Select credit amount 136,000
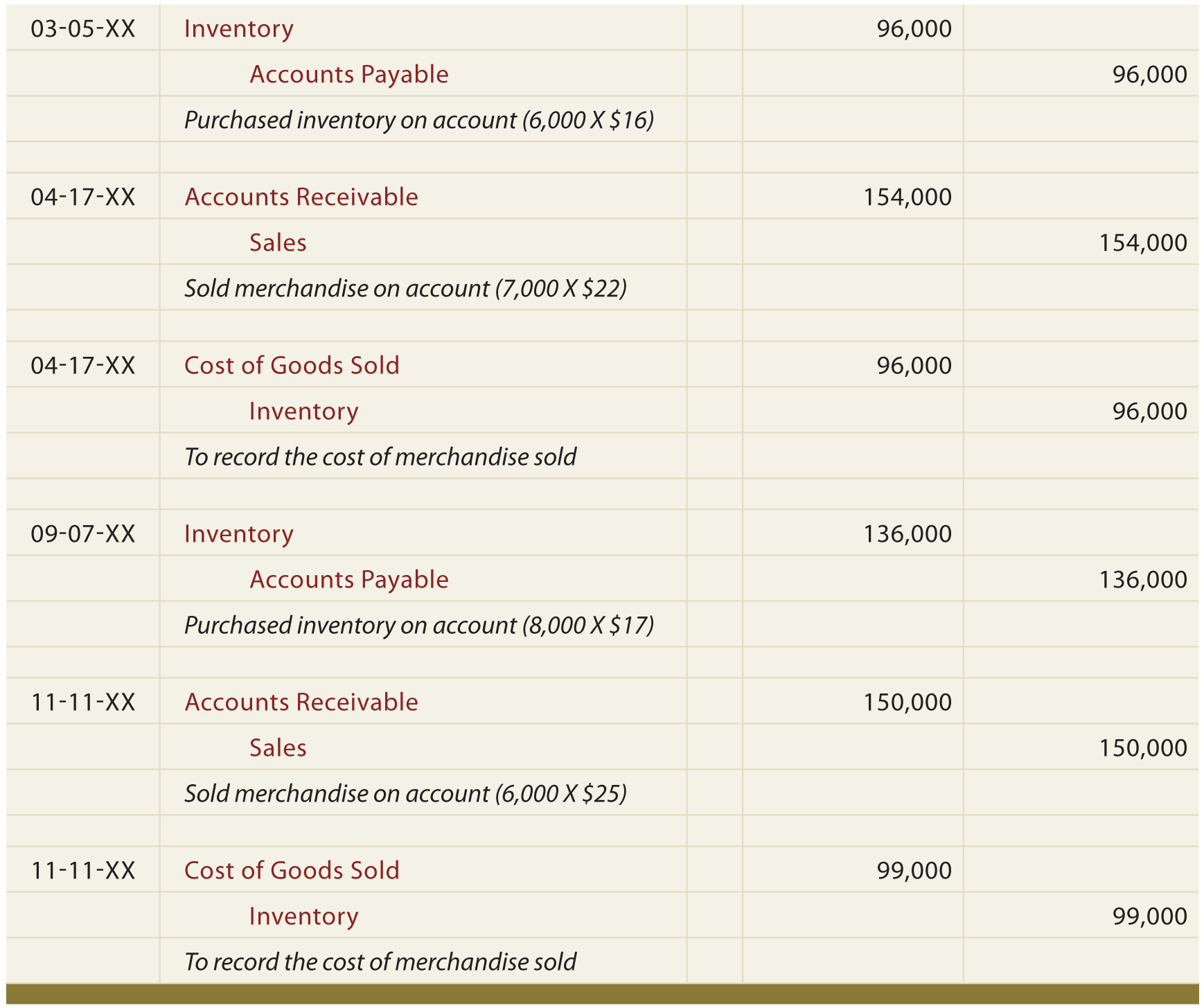1204x1008 pixels. 1143,580
